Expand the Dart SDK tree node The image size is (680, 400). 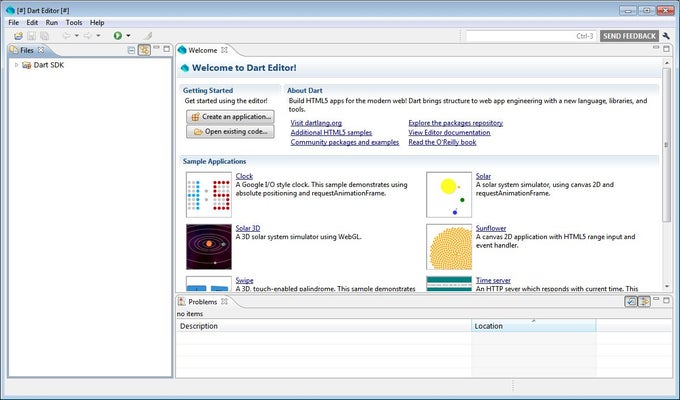click(16, 65)
